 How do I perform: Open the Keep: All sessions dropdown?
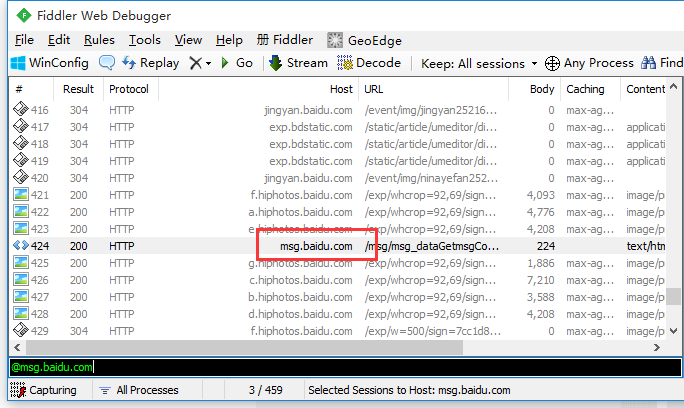479,64
